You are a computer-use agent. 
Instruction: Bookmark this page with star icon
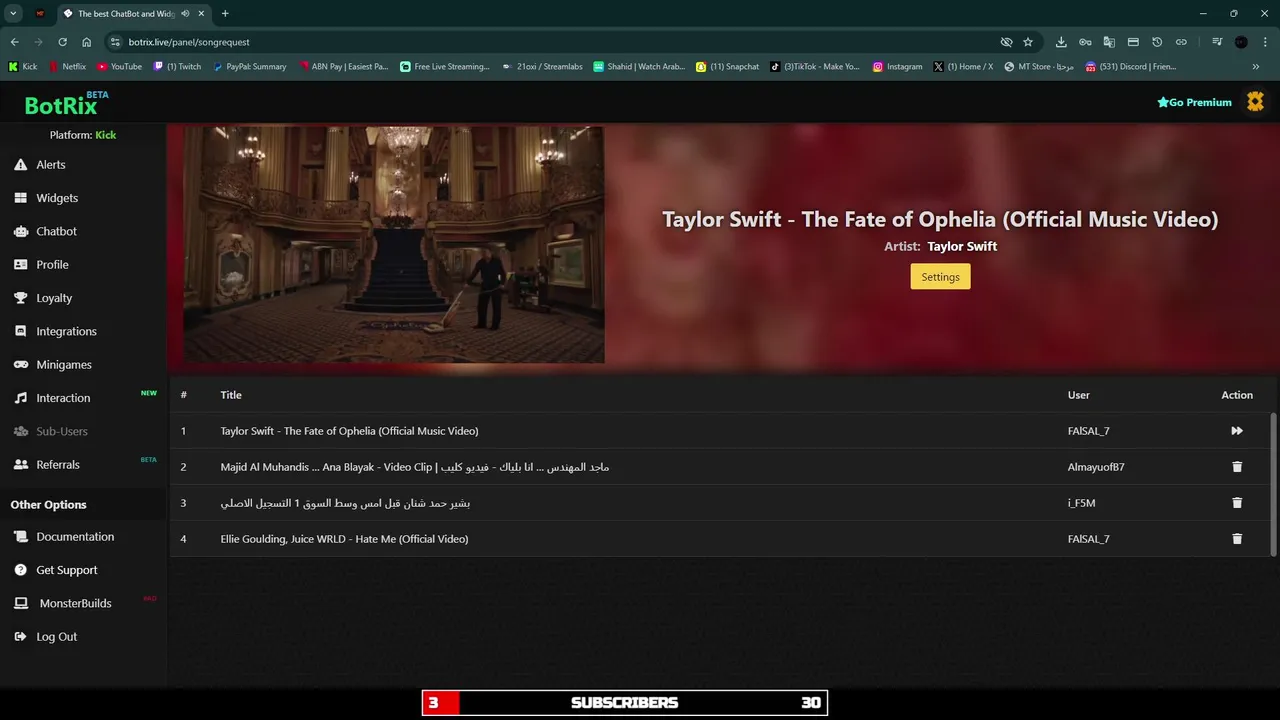tap(1028, 42)
